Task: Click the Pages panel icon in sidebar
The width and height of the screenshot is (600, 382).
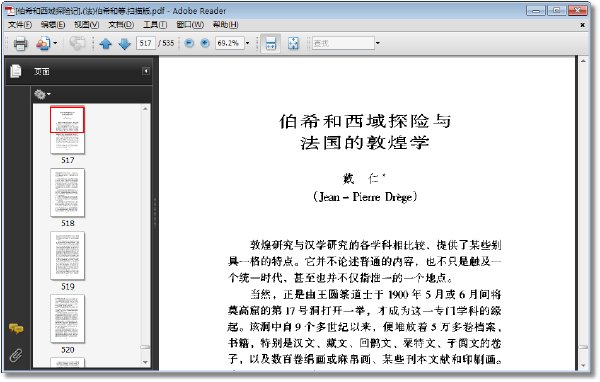Action: coord(16,71)
